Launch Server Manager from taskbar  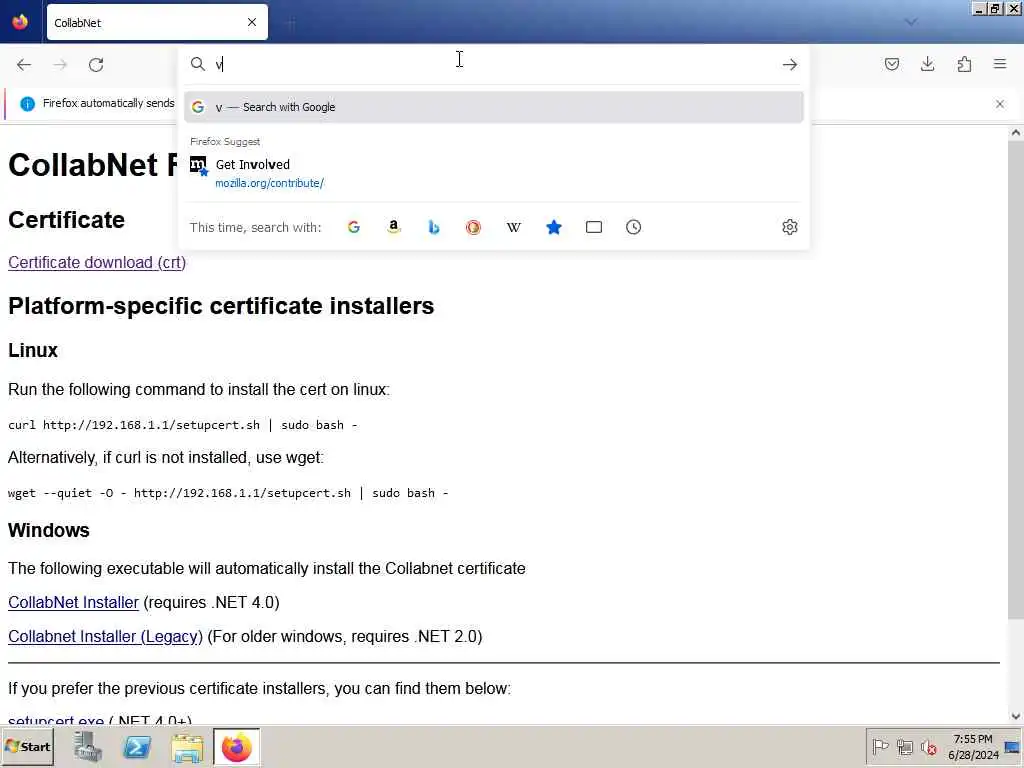pos(88,747)
